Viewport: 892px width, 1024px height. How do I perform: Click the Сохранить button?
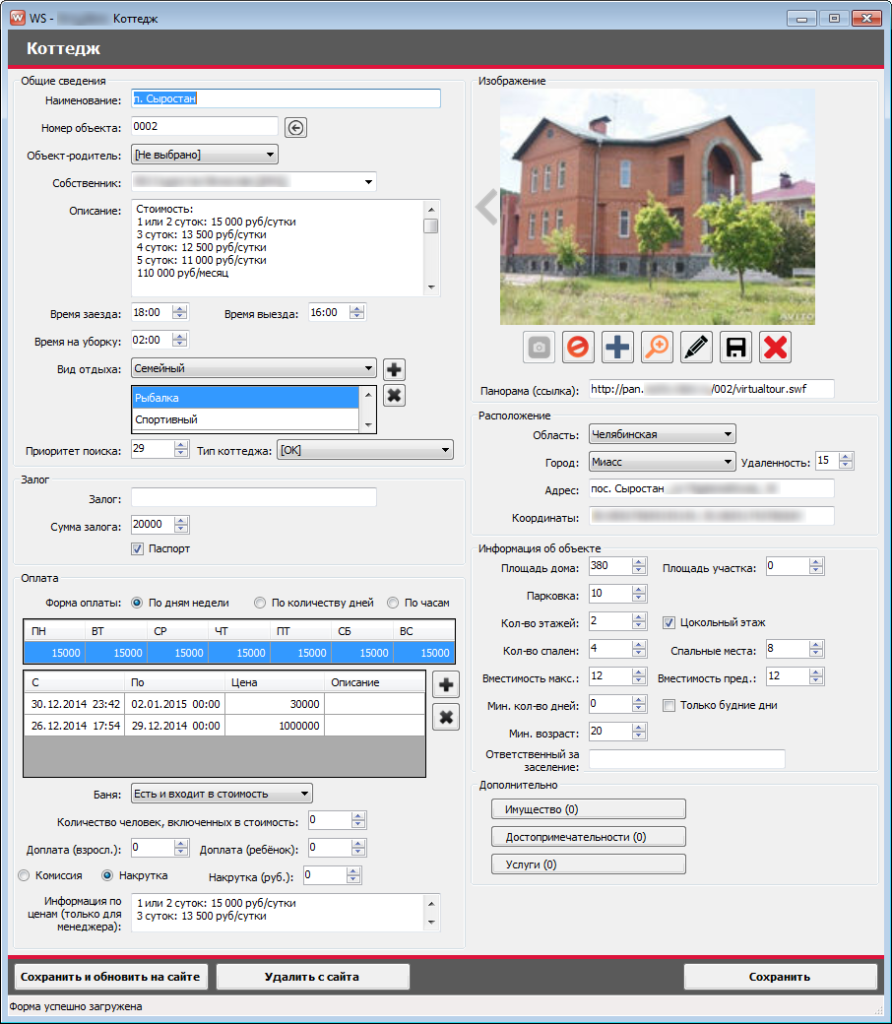point(779,977)
